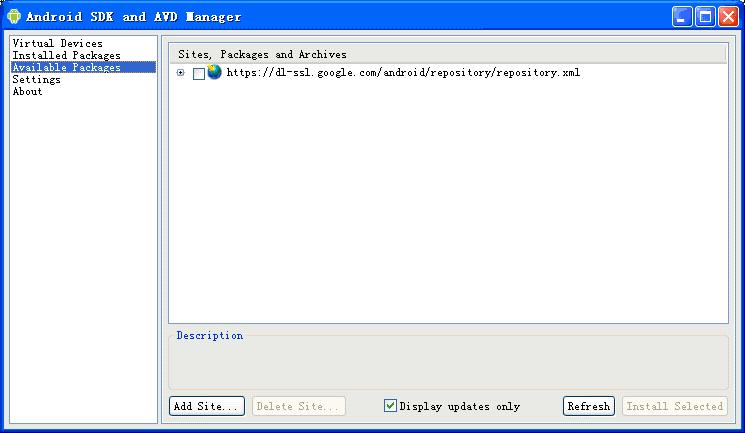Tick the checkbox next to repository.xml site
Viewport: 745px width, 433px height.
[x=199, y=74]
